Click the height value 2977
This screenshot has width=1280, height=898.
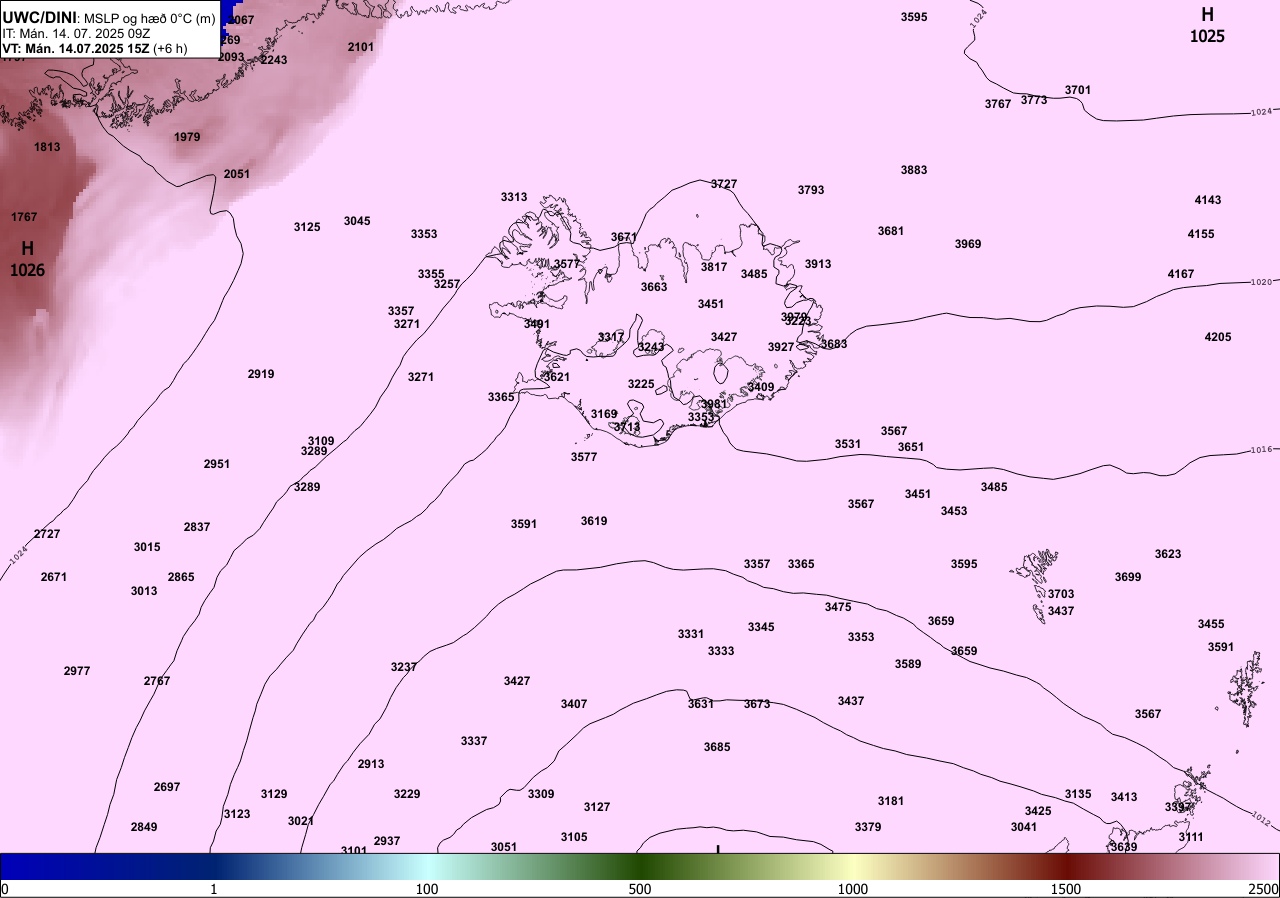coord(77,671)
